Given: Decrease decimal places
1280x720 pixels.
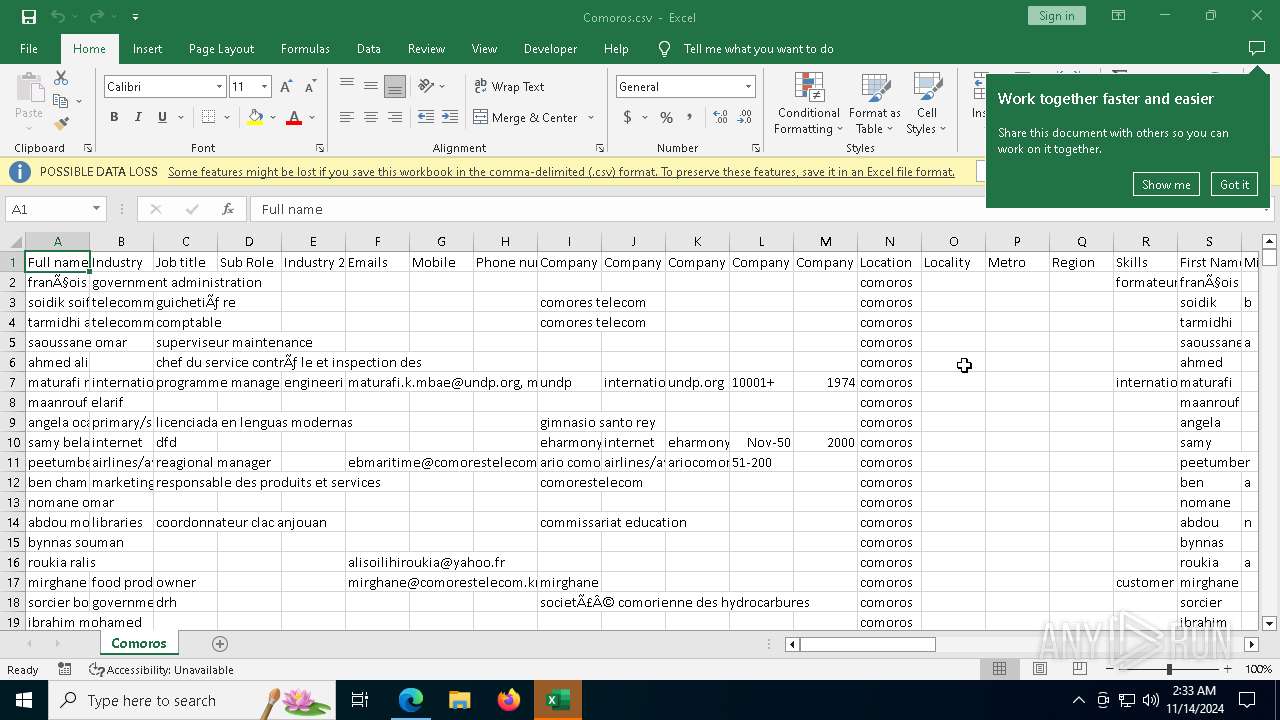Looking at the screenshot, I should point(746,117).
